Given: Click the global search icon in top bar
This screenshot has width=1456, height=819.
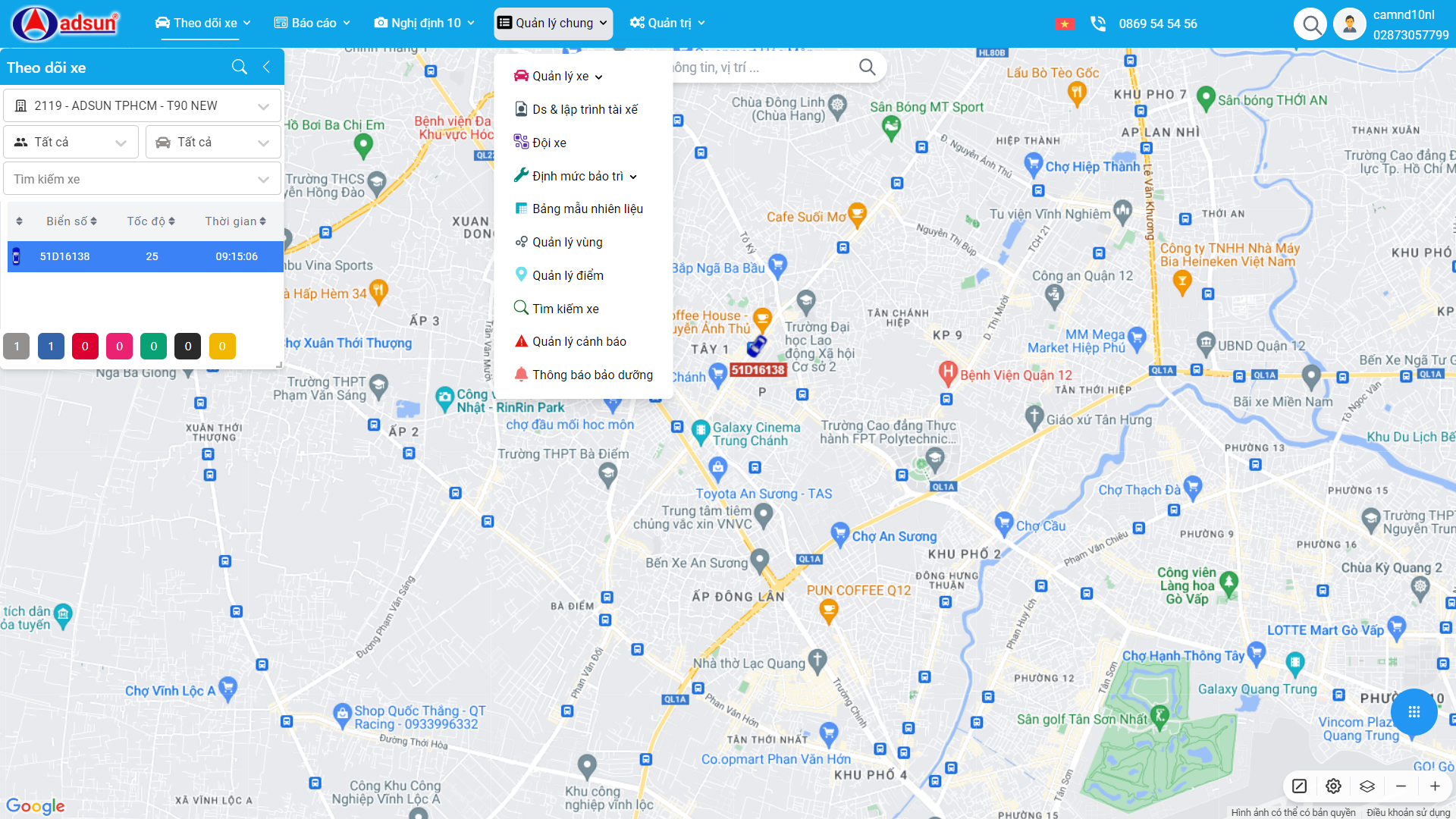Looking at the screenshot, I should 1310,24.
